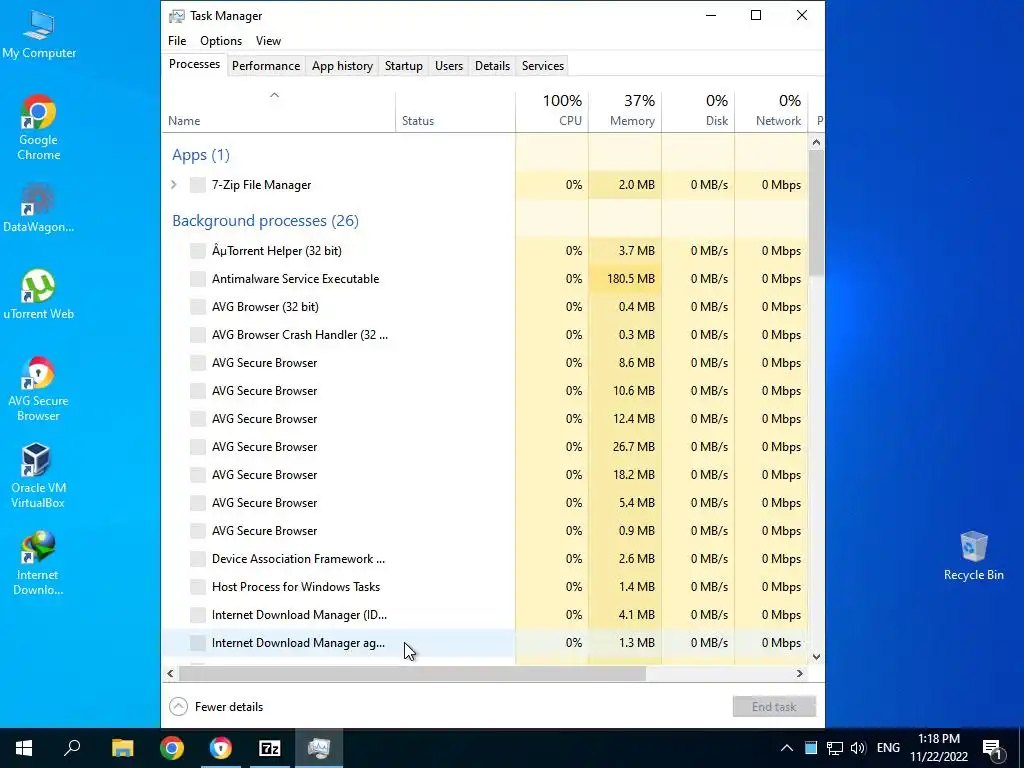Select the AVG Browser (32 bit) process

pyautogui.click(x=485, y=307)
